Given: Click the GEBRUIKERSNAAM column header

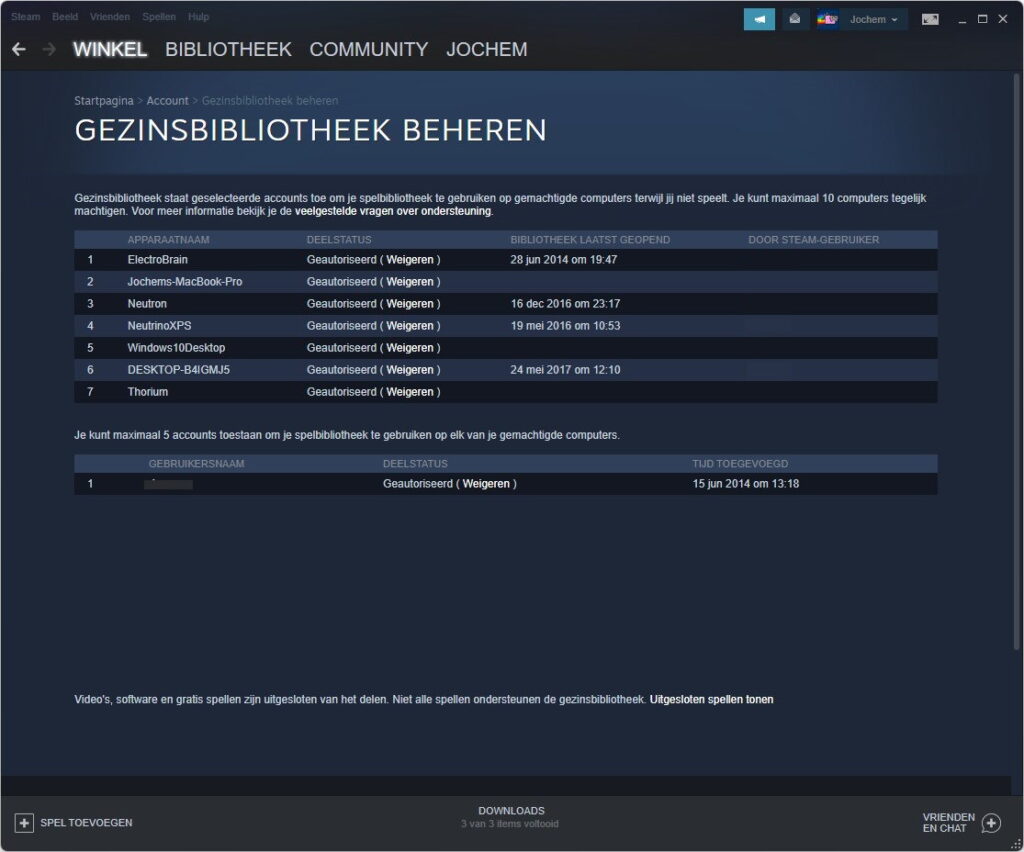Looking at the screenshot, I should coord(196,464).
